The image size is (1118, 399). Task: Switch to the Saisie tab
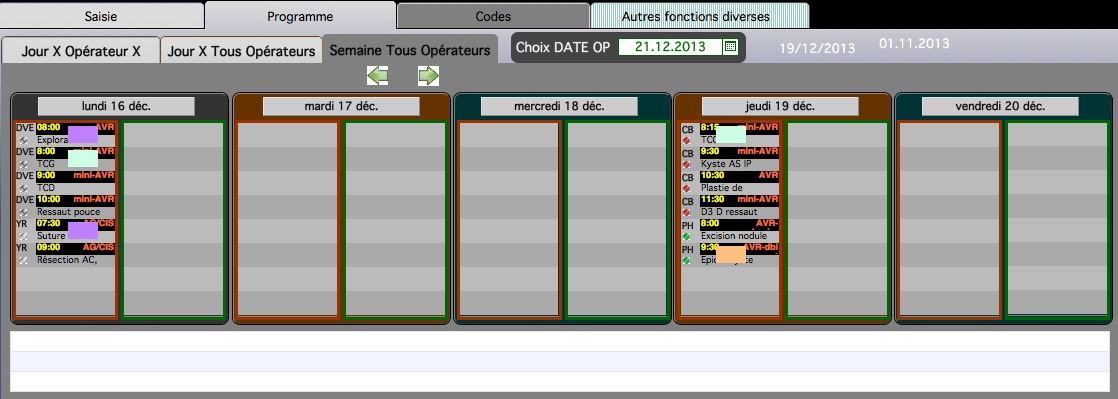101,16
